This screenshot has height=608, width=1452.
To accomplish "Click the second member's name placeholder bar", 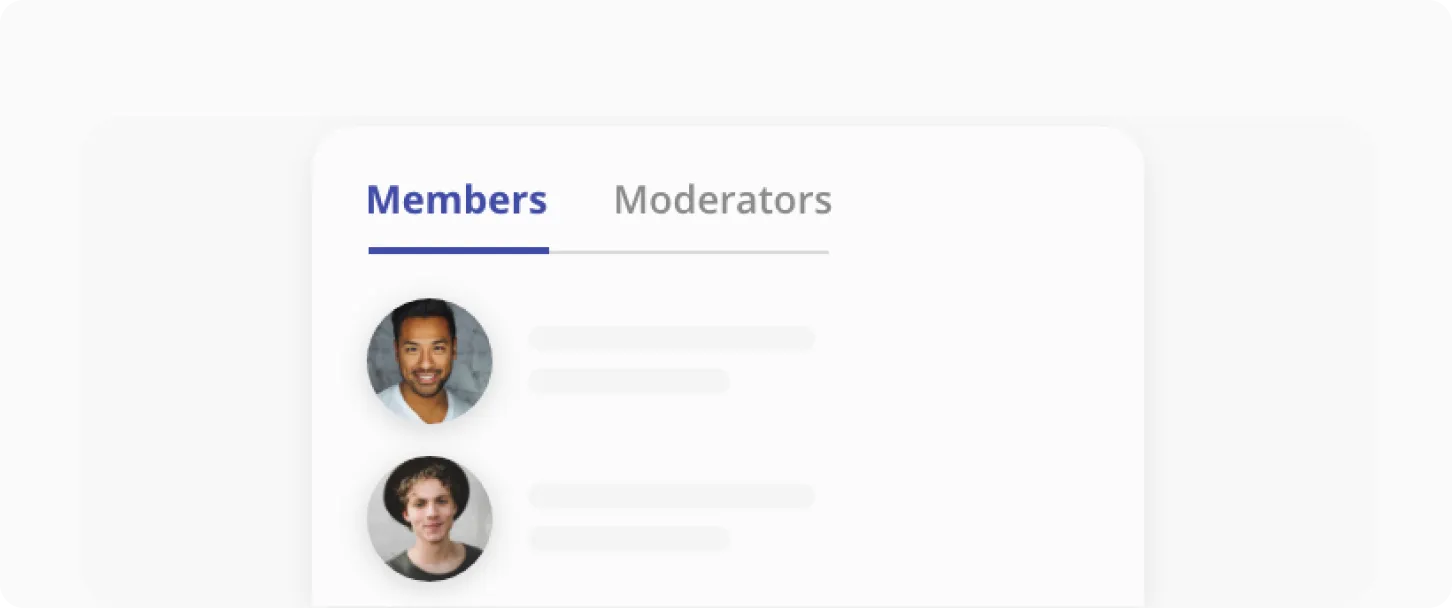I will [672, 495].
